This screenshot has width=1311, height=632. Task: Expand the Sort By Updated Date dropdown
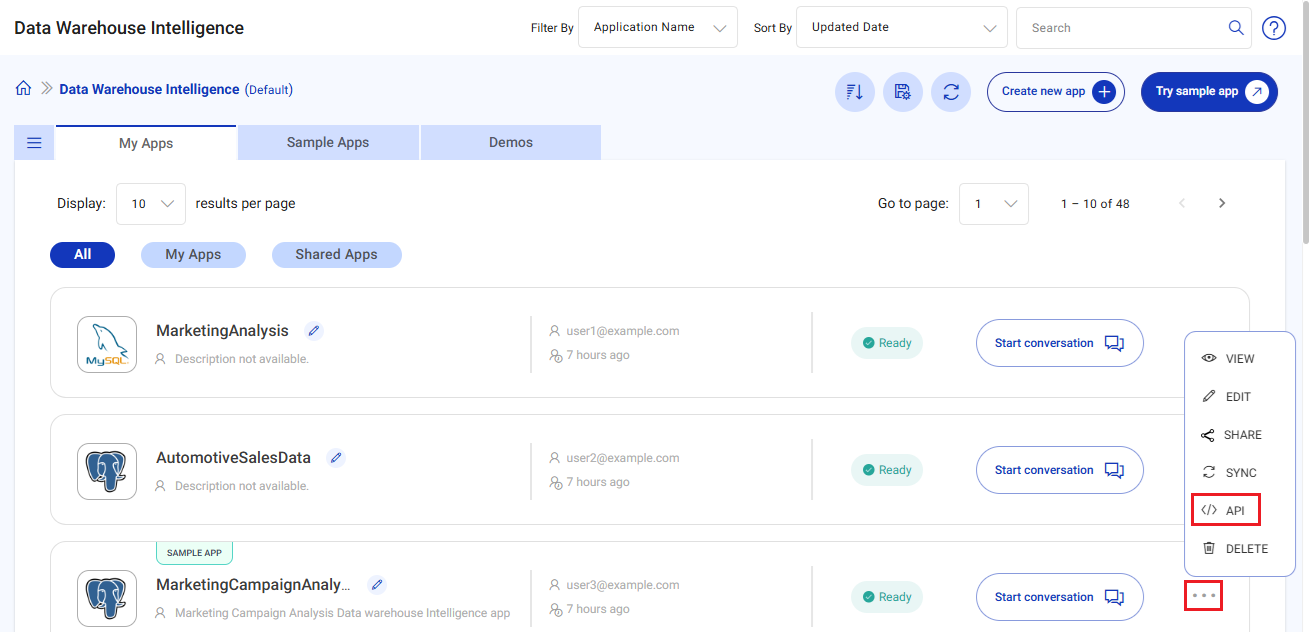coord(901,28)
